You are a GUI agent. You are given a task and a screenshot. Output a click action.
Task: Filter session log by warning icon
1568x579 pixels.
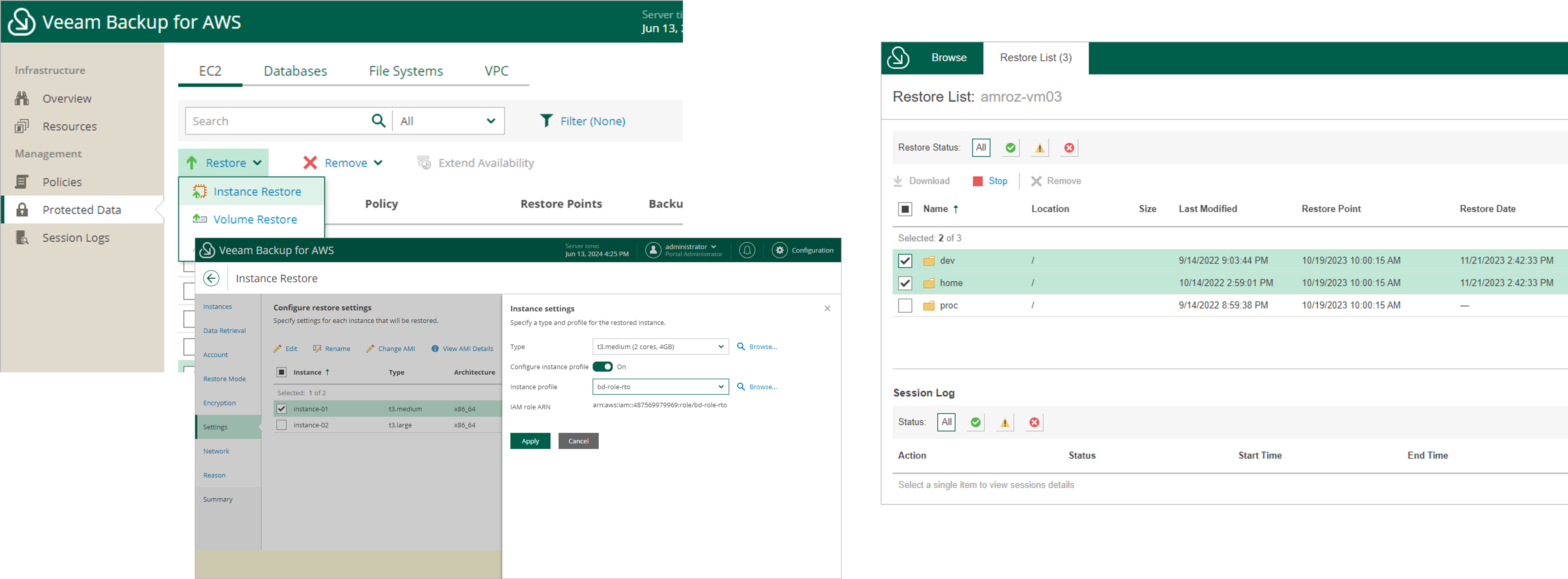[x=1005, y=423]
